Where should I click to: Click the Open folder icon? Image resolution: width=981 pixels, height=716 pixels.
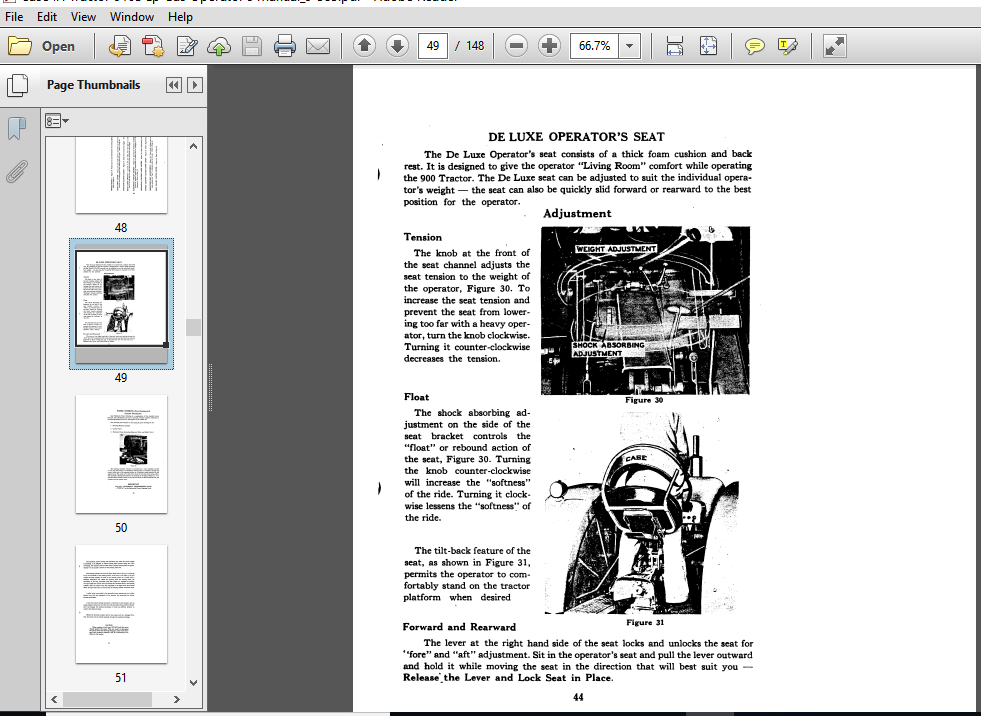click(x=20, y=46)
